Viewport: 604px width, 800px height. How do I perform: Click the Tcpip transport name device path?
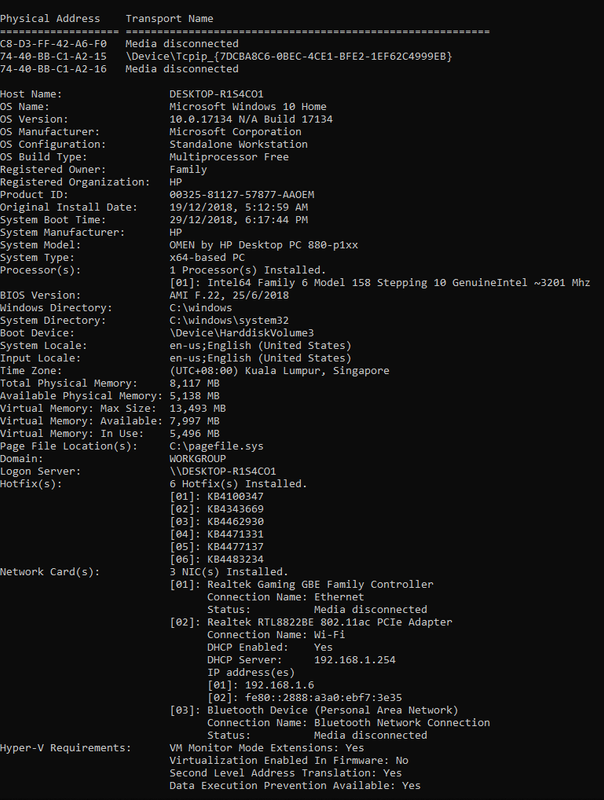tap(289, 56)
